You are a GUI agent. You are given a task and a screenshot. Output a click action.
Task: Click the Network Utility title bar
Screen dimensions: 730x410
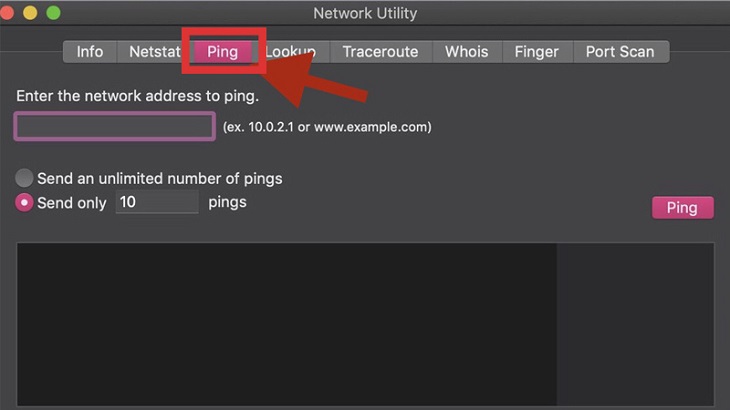[x=365, y=13]
